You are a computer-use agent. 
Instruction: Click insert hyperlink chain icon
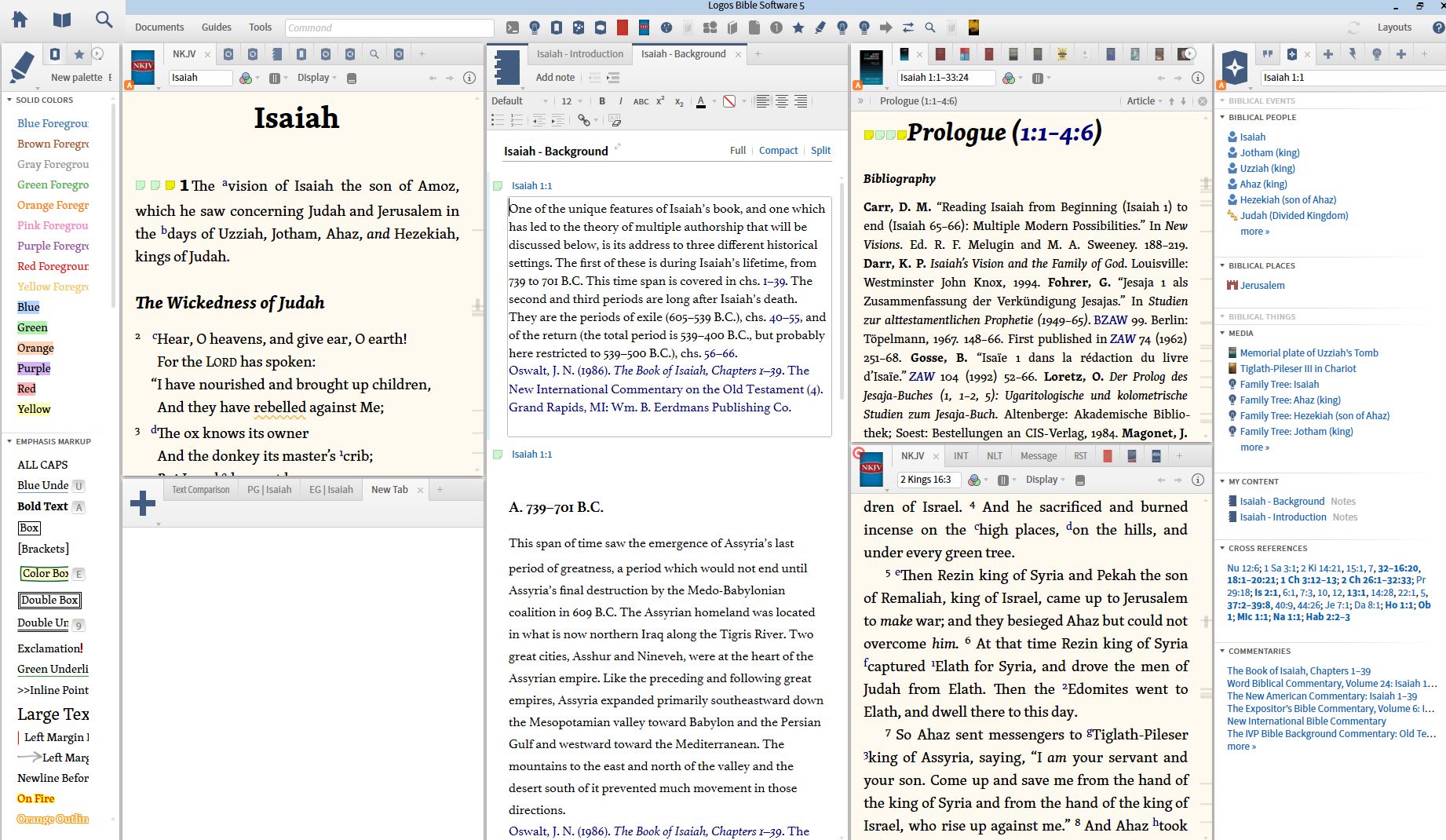[x=583, y=120]
